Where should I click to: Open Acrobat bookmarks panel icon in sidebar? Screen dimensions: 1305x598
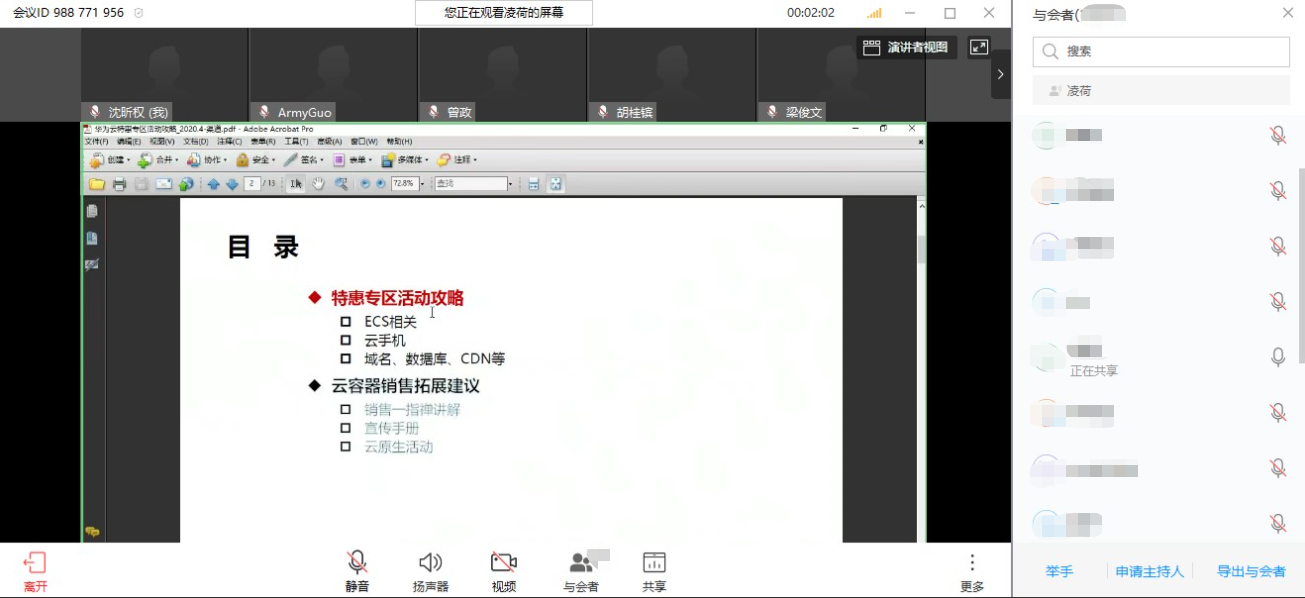pyautogui.click(x=92, y=238)
